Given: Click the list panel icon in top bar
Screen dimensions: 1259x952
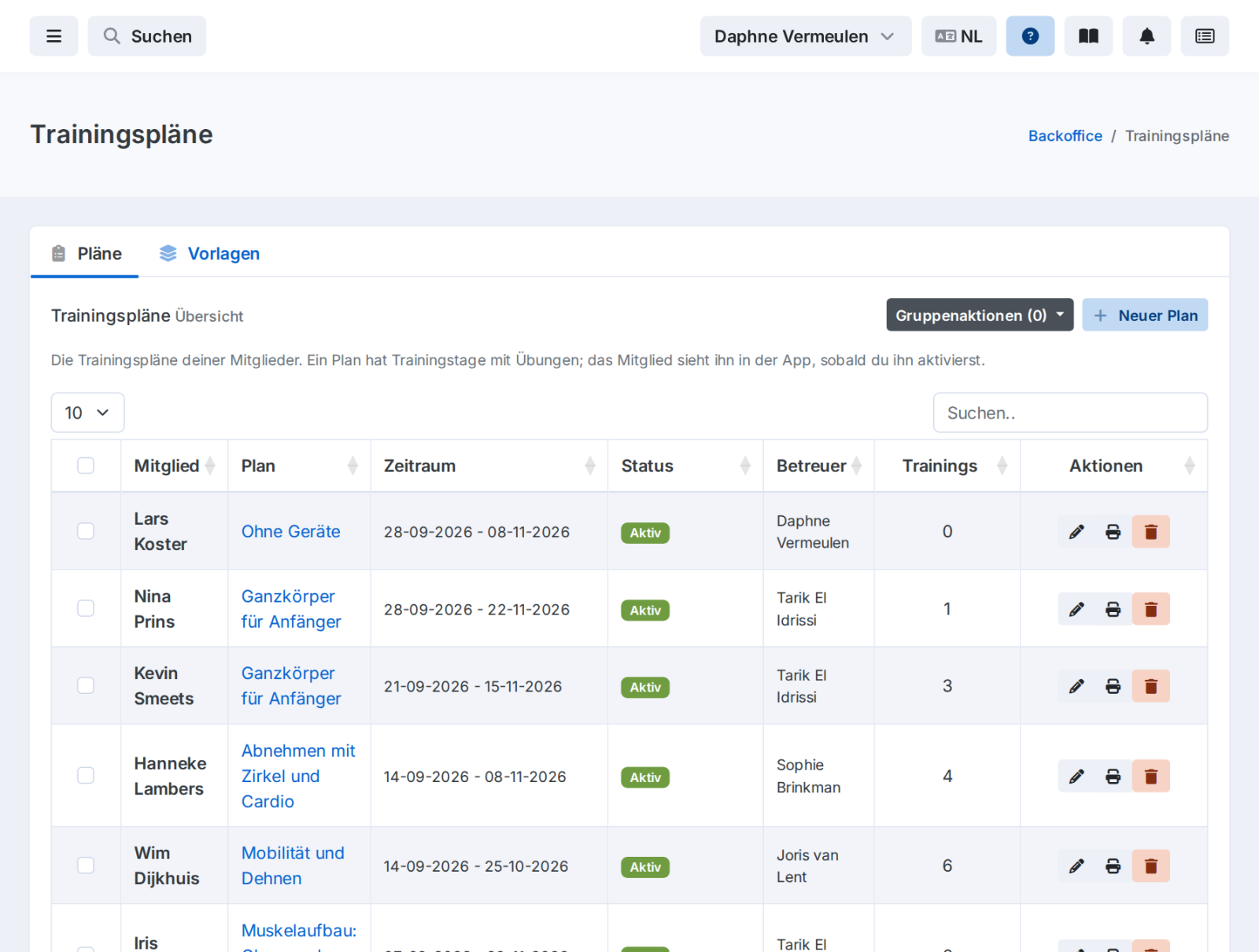Looking at the screenshot, I should tap(1205, 36).
